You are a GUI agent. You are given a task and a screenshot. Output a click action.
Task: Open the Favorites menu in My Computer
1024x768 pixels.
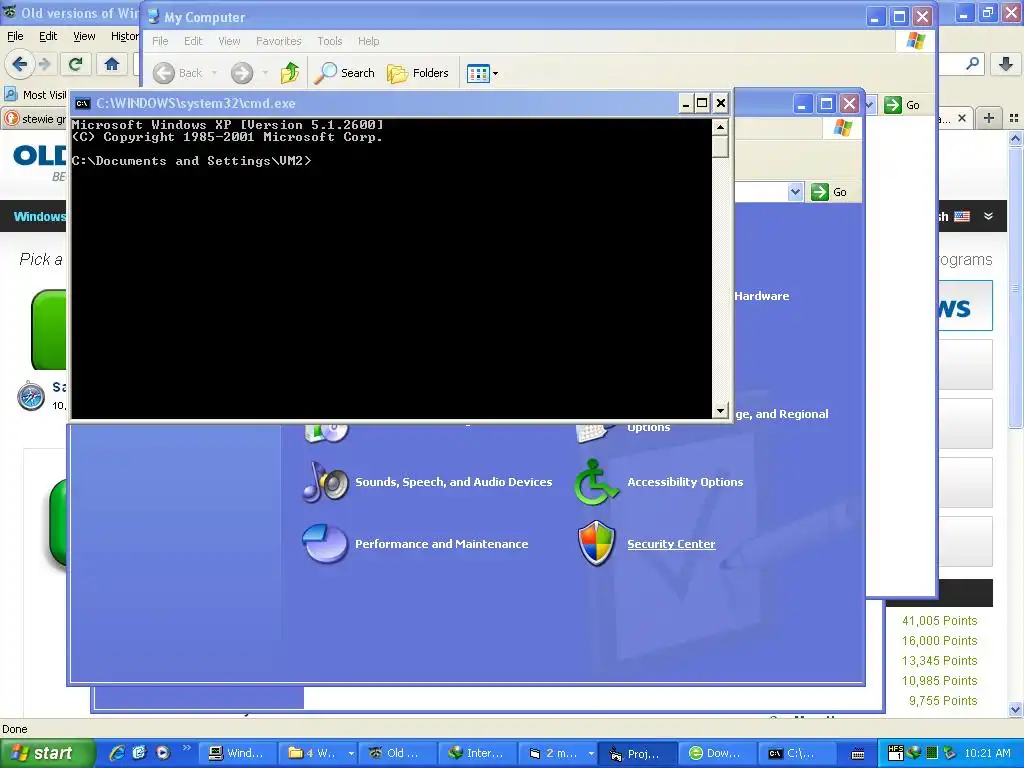pos(279,41)
